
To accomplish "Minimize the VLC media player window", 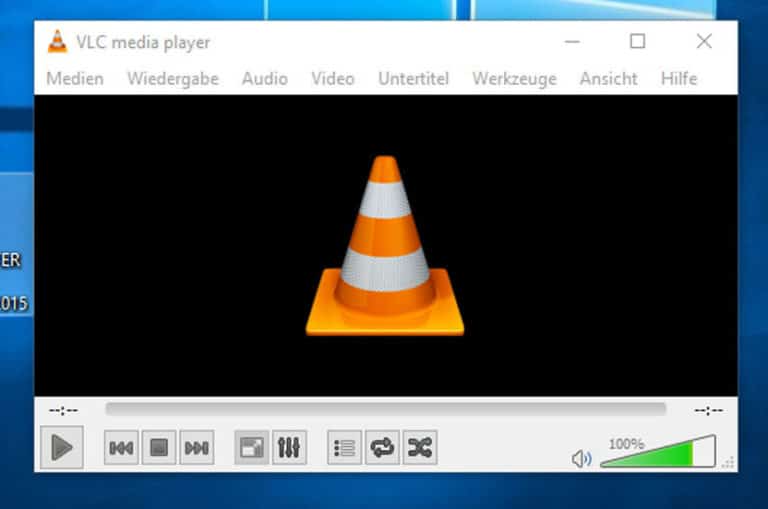I will pos(572,42).
